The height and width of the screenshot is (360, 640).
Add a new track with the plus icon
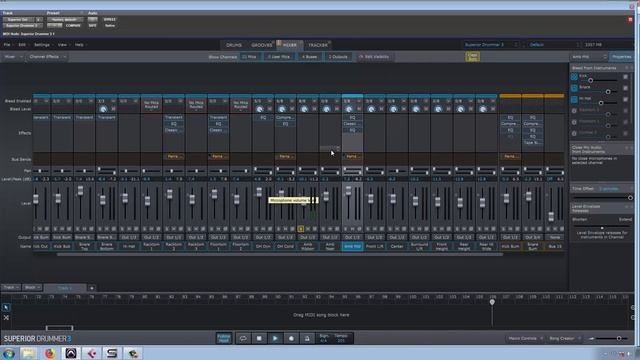point(92,288)
